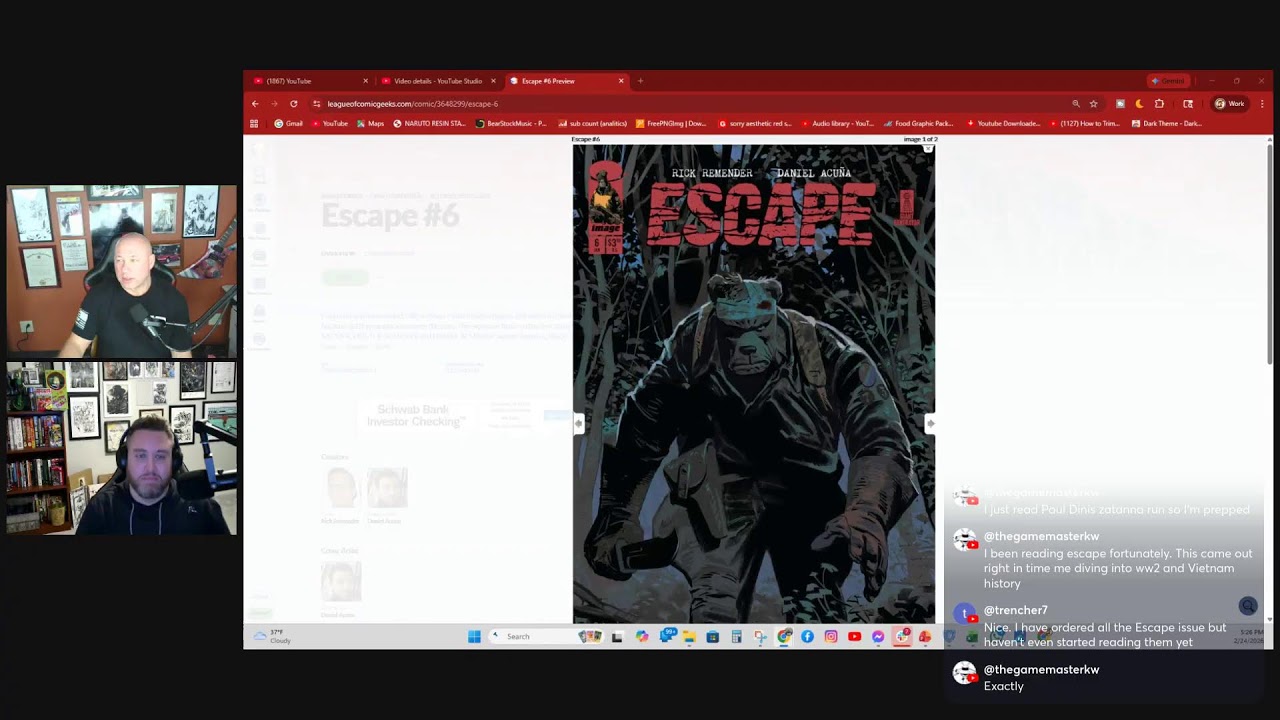Click the Escape #6 cover artwork
Image resolution: width=1280 pixels, height=720 pixels.
(754, 385)
